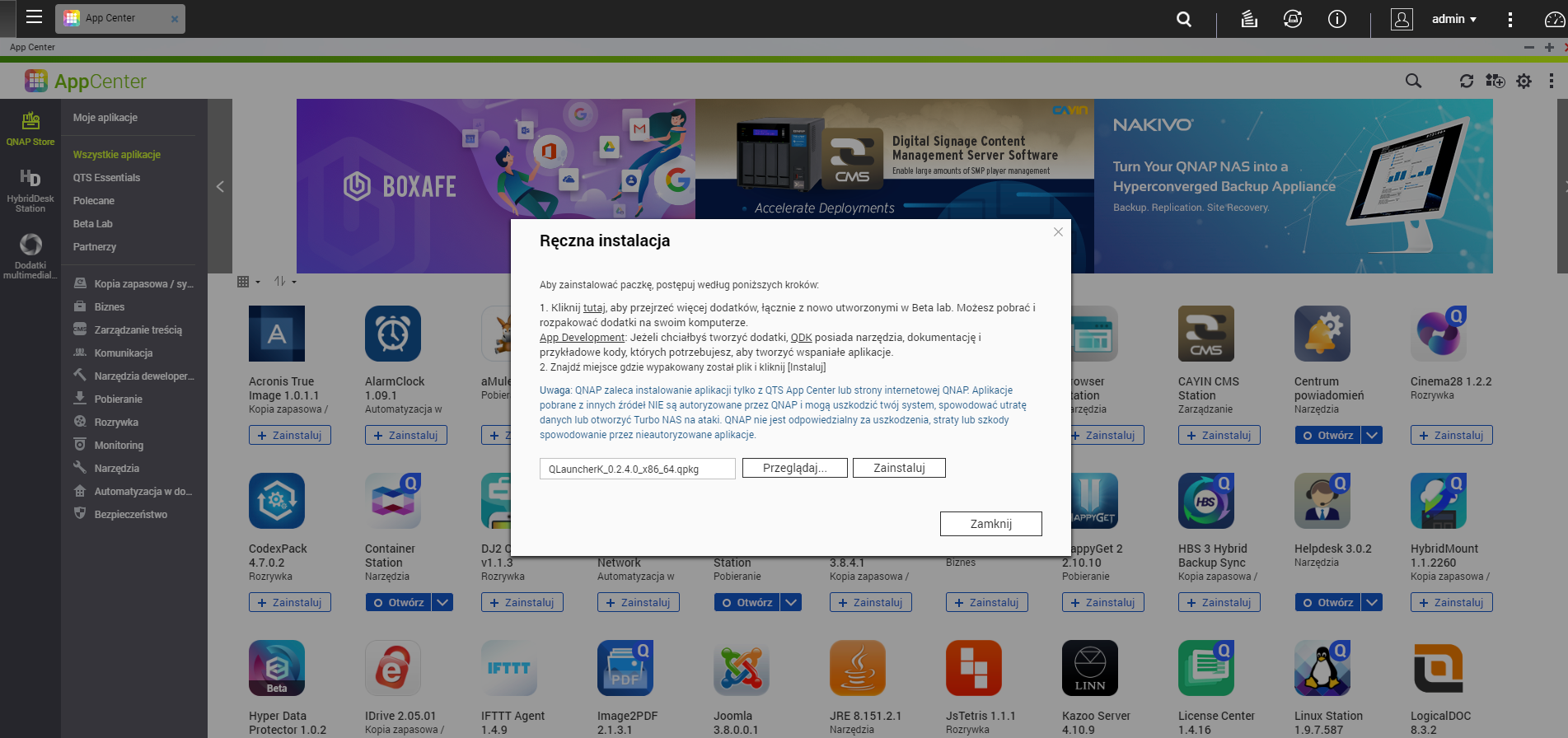Open the QDK link in dialog

coord(801,338)
